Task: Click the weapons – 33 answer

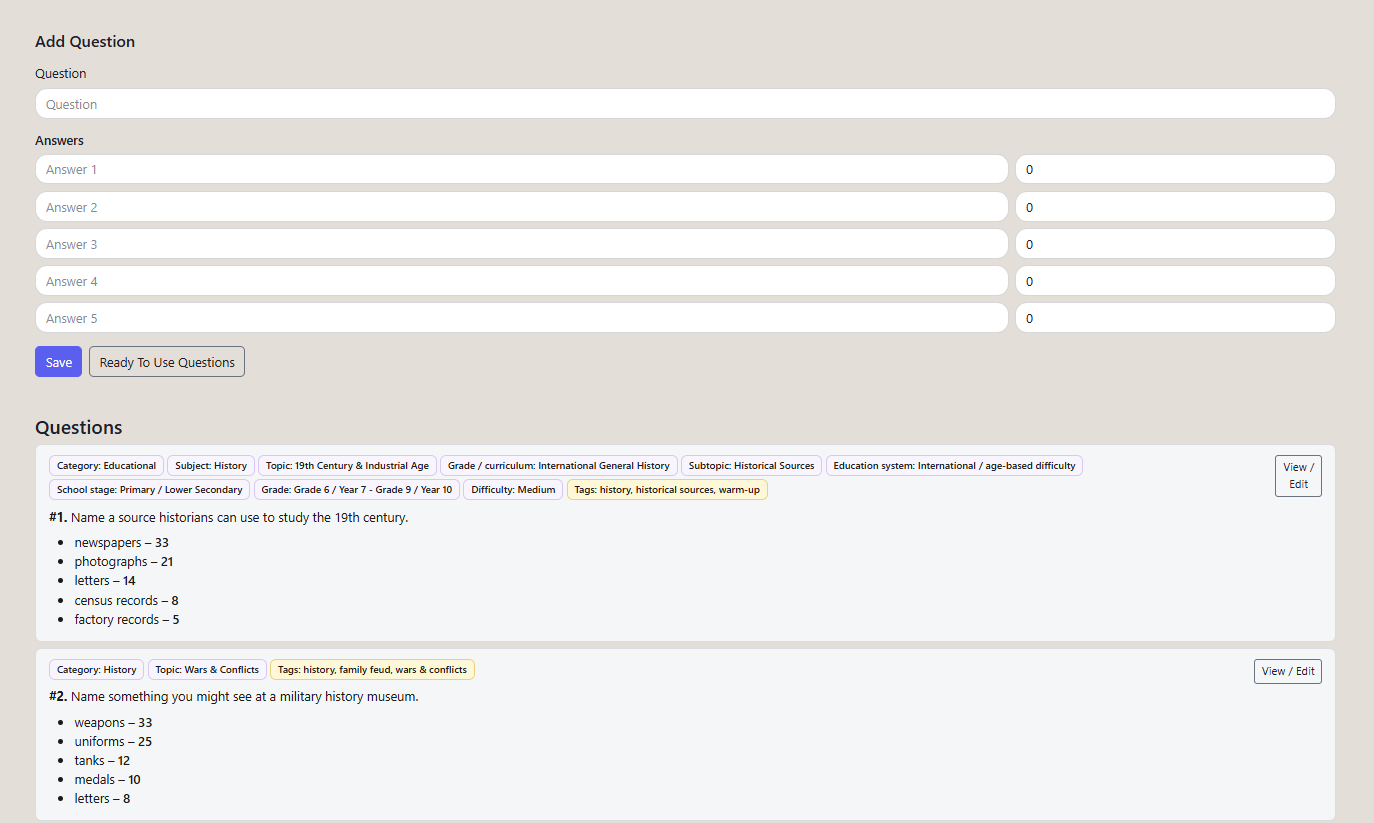Action: 113,723
